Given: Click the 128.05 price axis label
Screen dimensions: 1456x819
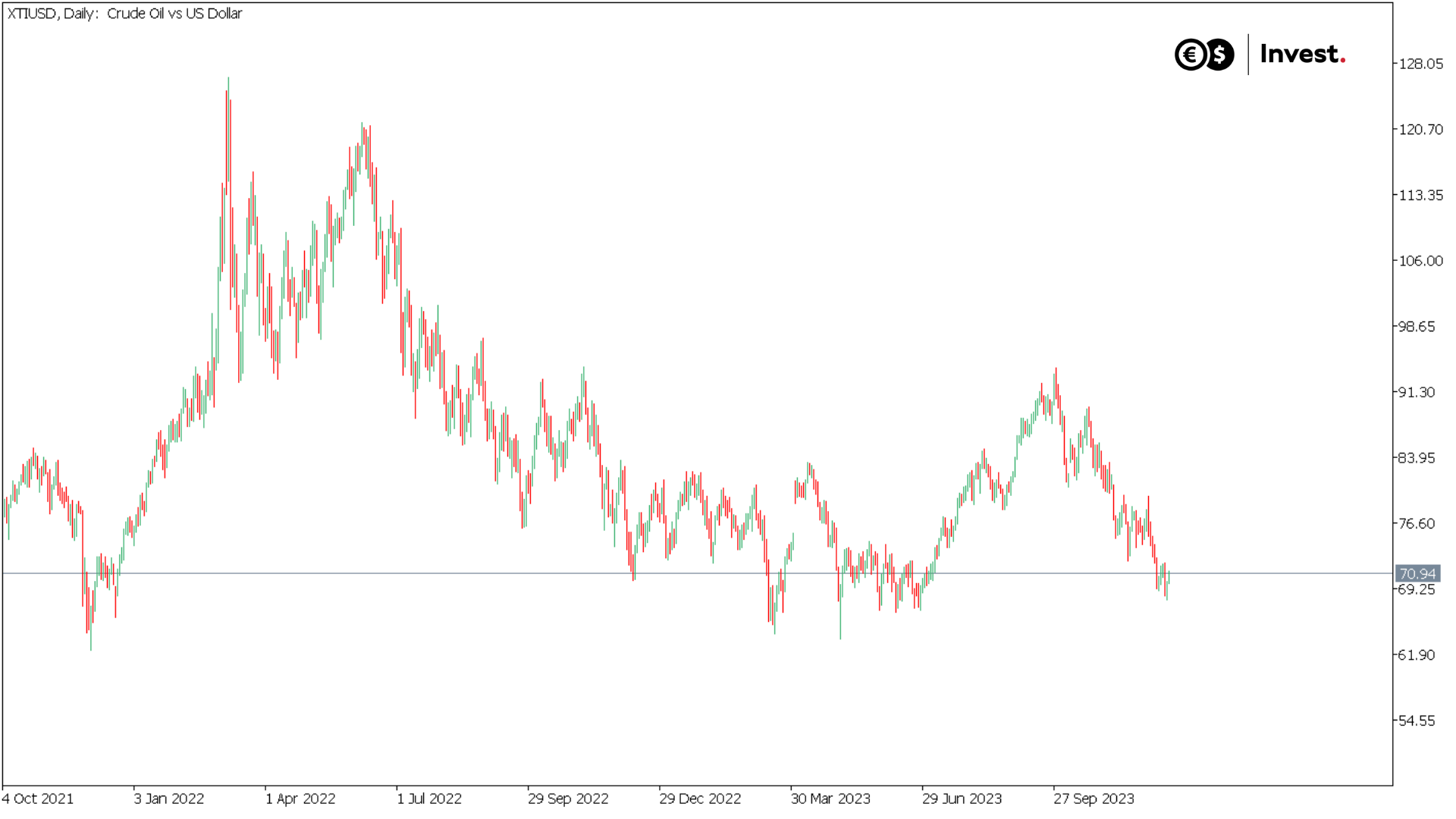Looking at the screenshot, I should point(1421,64).
